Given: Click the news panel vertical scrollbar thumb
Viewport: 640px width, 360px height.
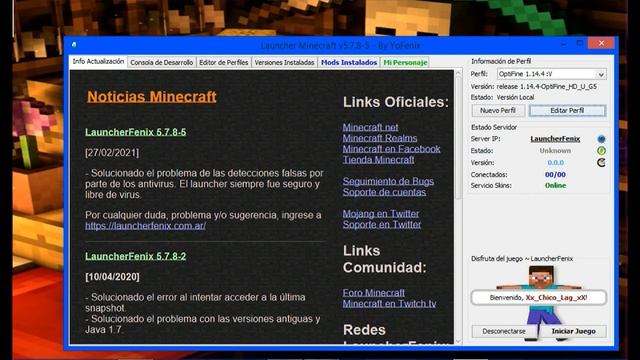Looking at the screenshot, I should pos(458,139).
